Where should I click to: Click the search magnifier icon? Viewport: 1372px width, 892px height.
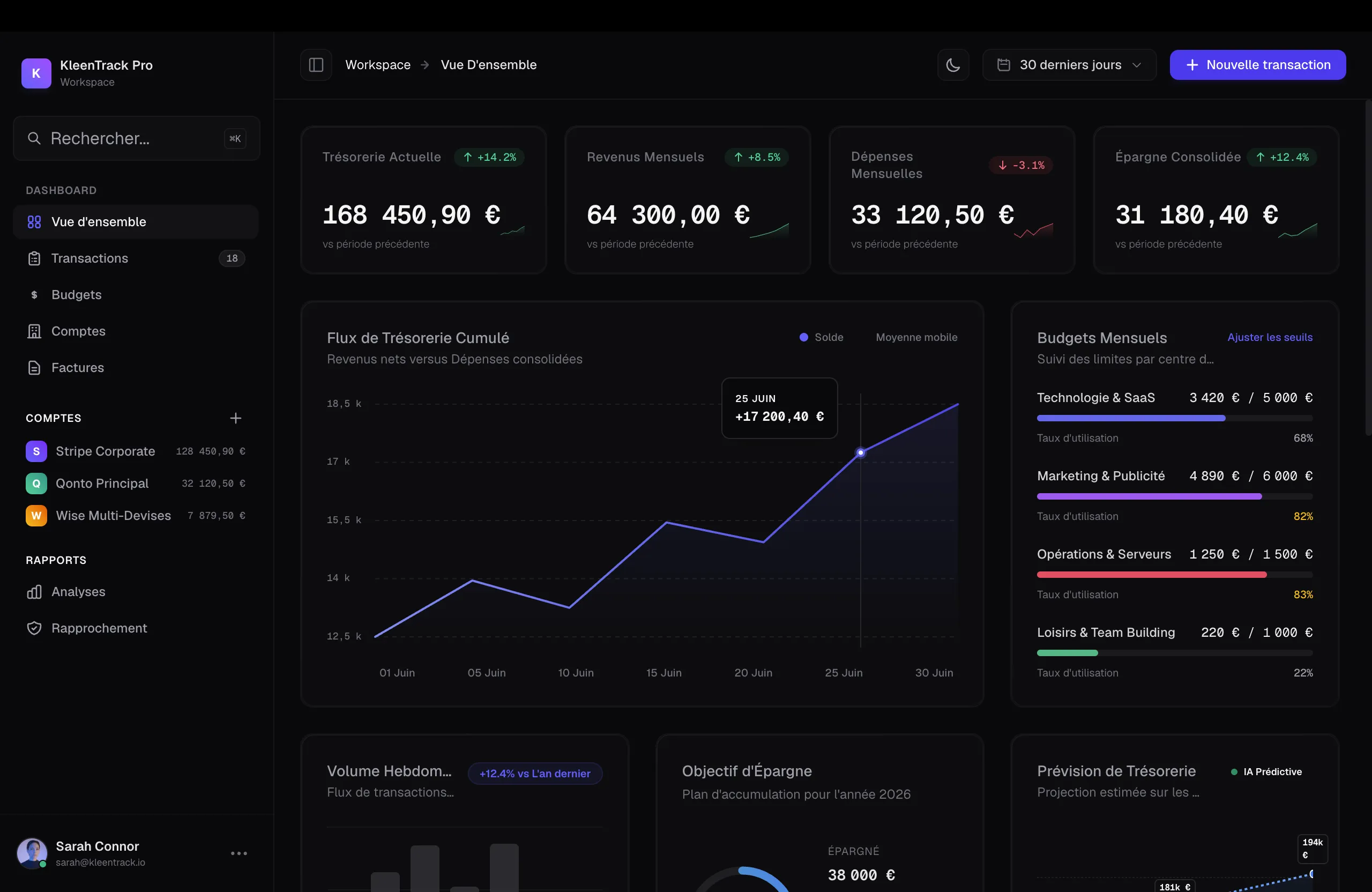34,138
